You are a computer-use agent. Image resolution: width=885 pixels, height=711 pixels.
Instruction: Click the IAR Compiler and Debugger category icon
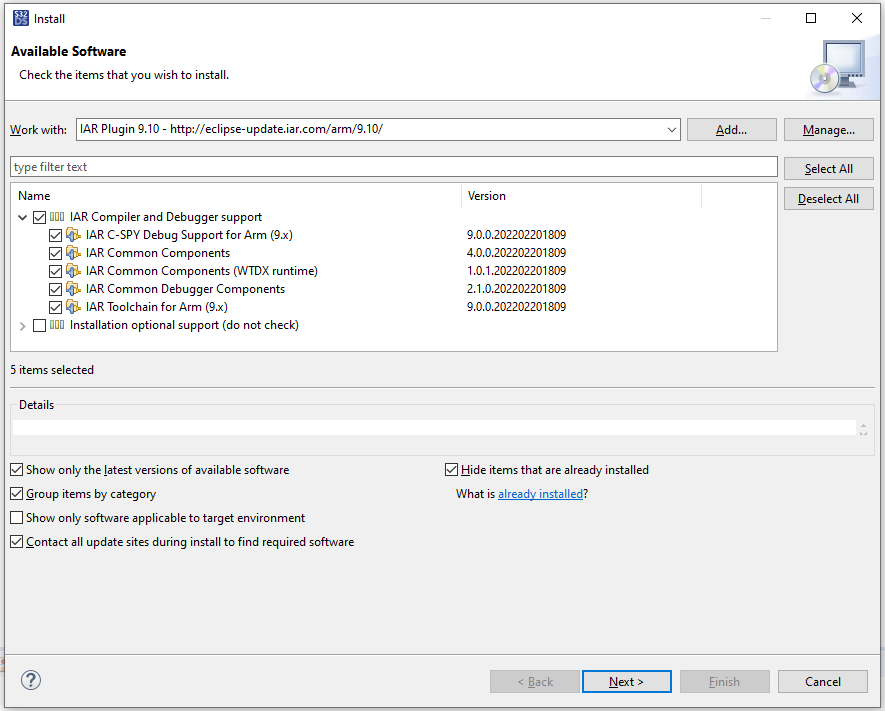point(57,217)
